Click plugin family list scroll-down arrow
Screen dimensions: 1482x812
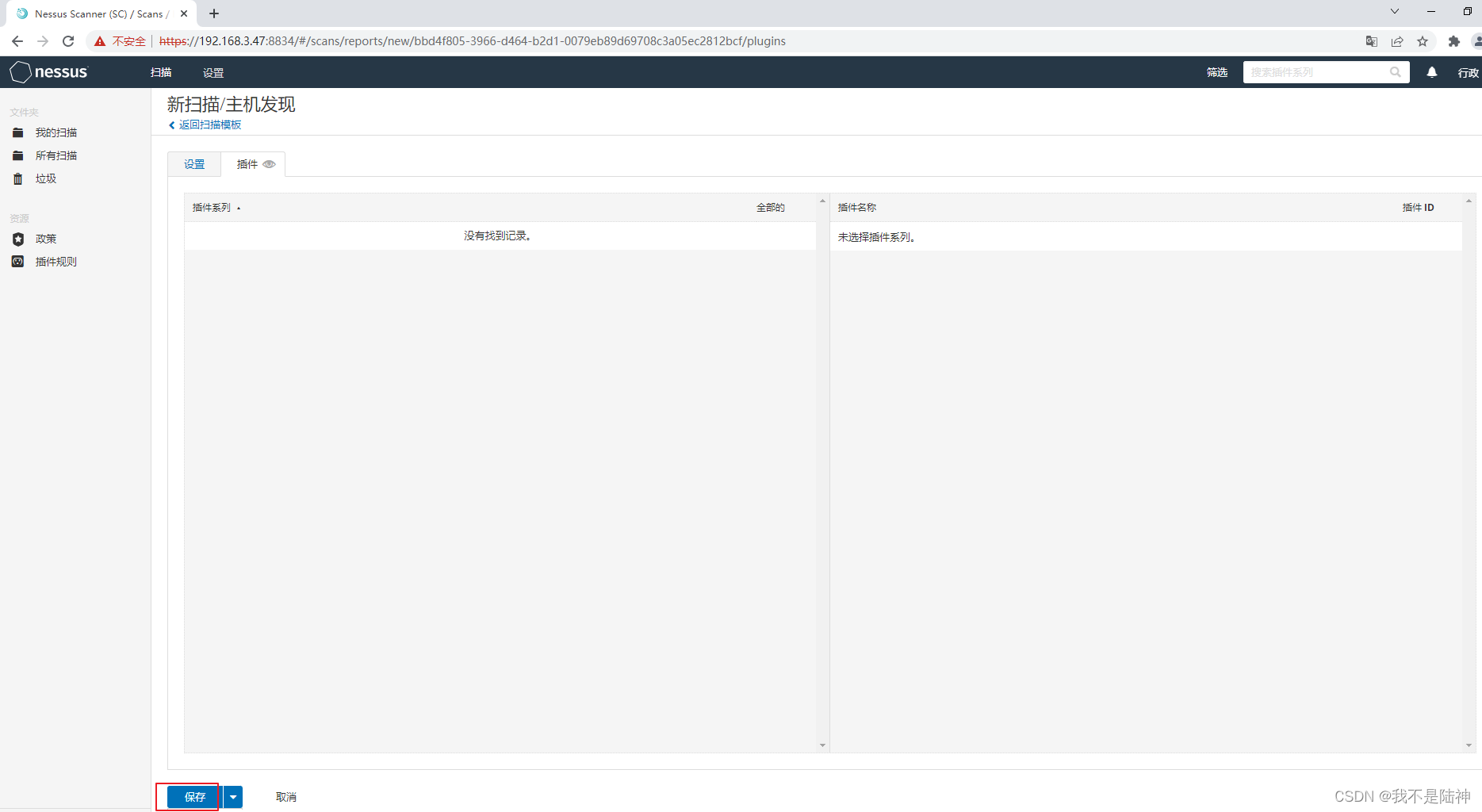click(x=822, y=745)
